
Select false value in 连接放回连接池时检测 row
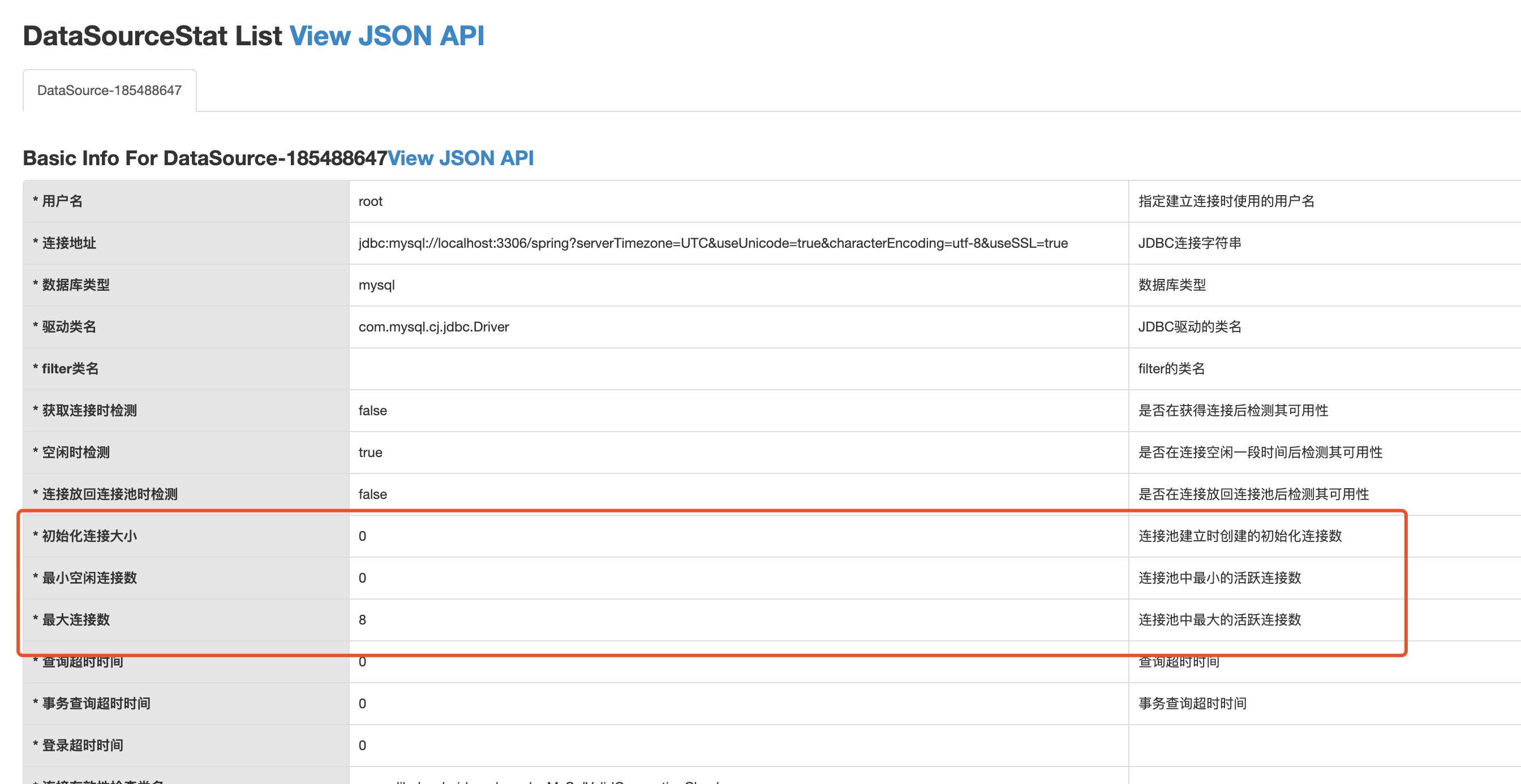point(372,495)
